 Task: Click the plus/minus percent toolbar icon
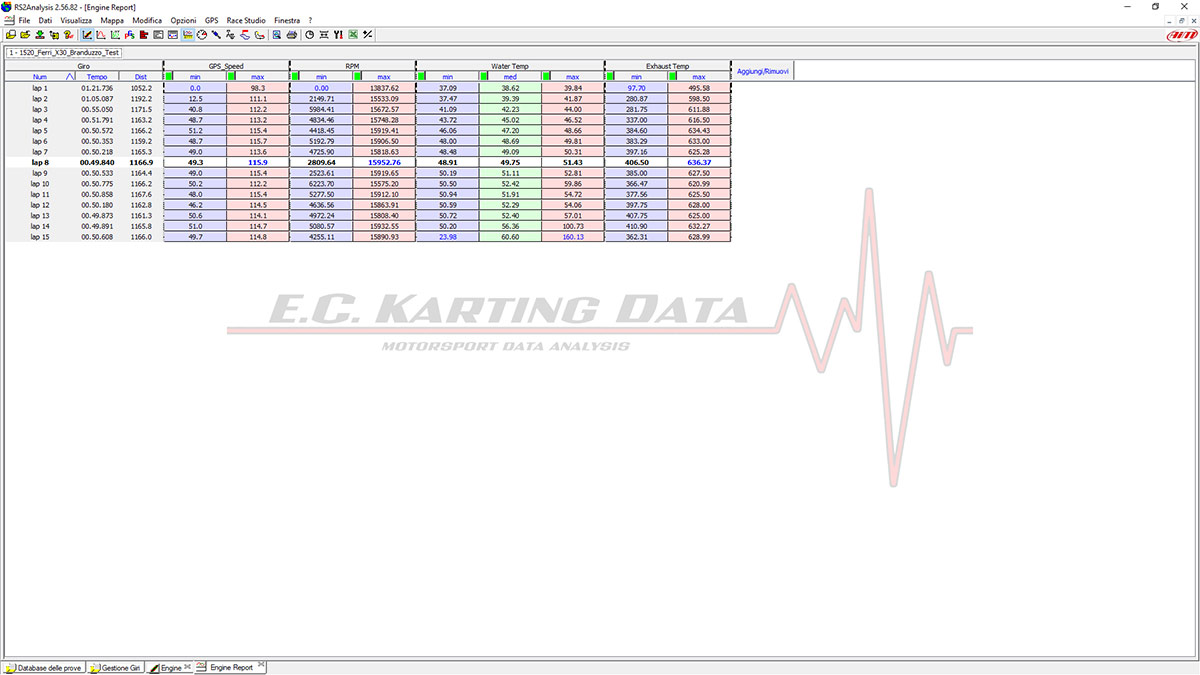point(368,34)
